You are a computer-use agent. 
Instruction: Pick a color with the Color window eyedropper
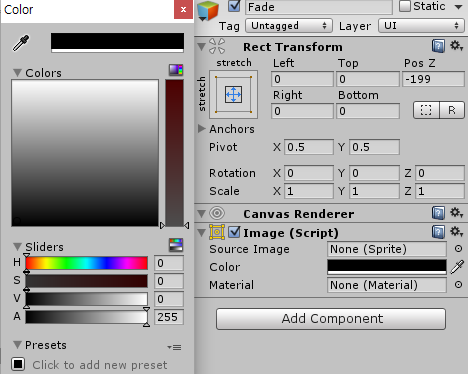(21, 43)
